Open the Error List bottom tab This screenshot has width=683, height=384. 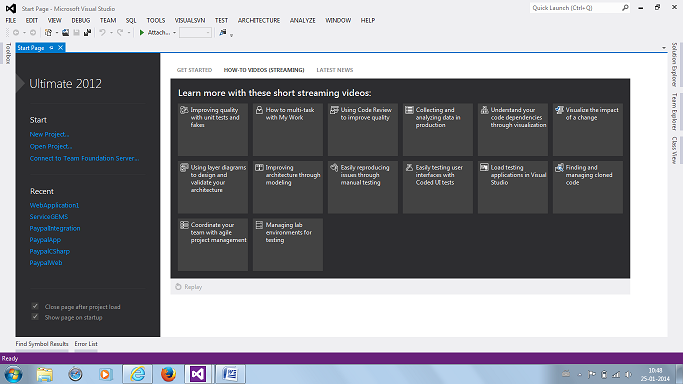(x=86, y=344)
